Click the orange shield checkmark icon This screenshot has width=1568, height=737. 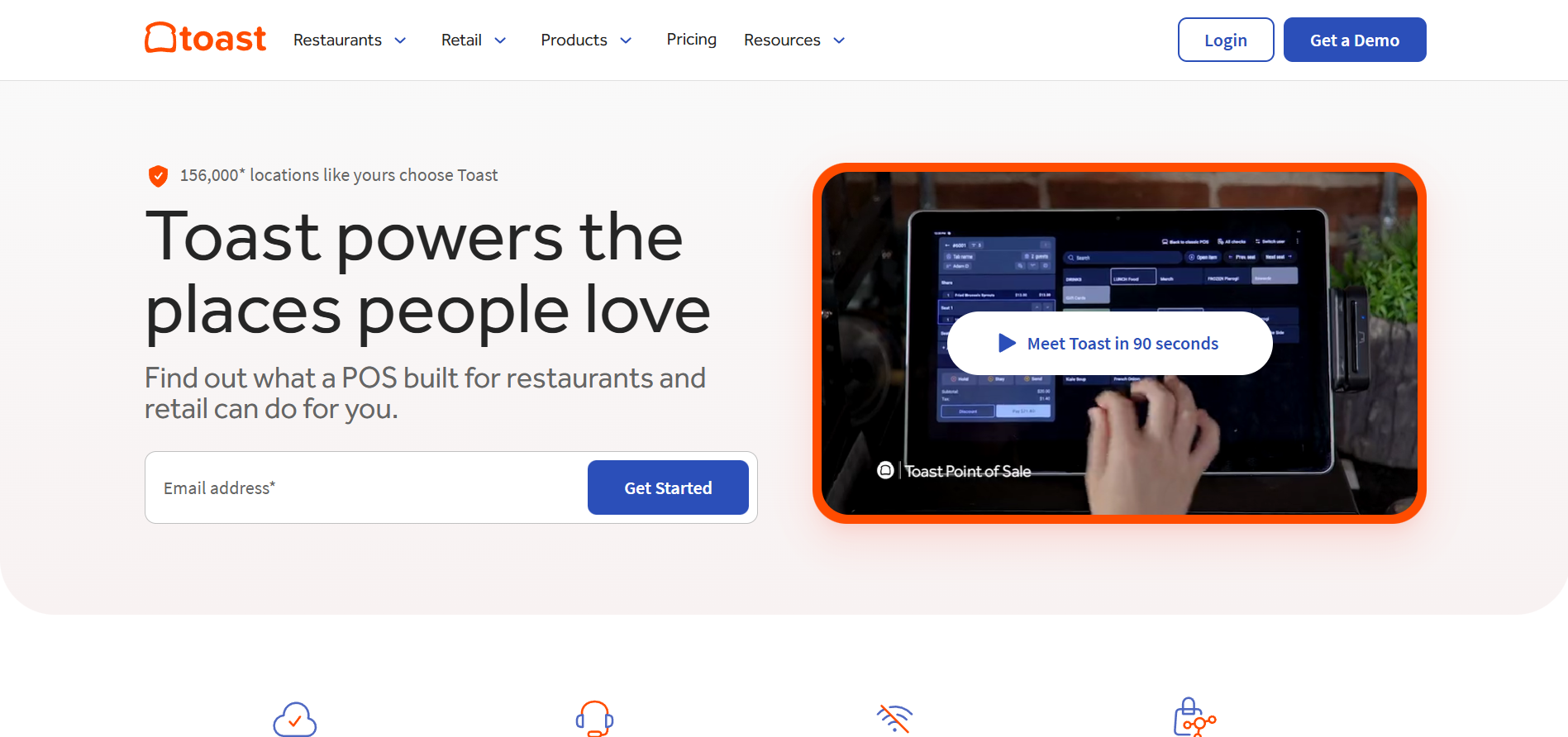pyautogui.click(x=158, y=176)
